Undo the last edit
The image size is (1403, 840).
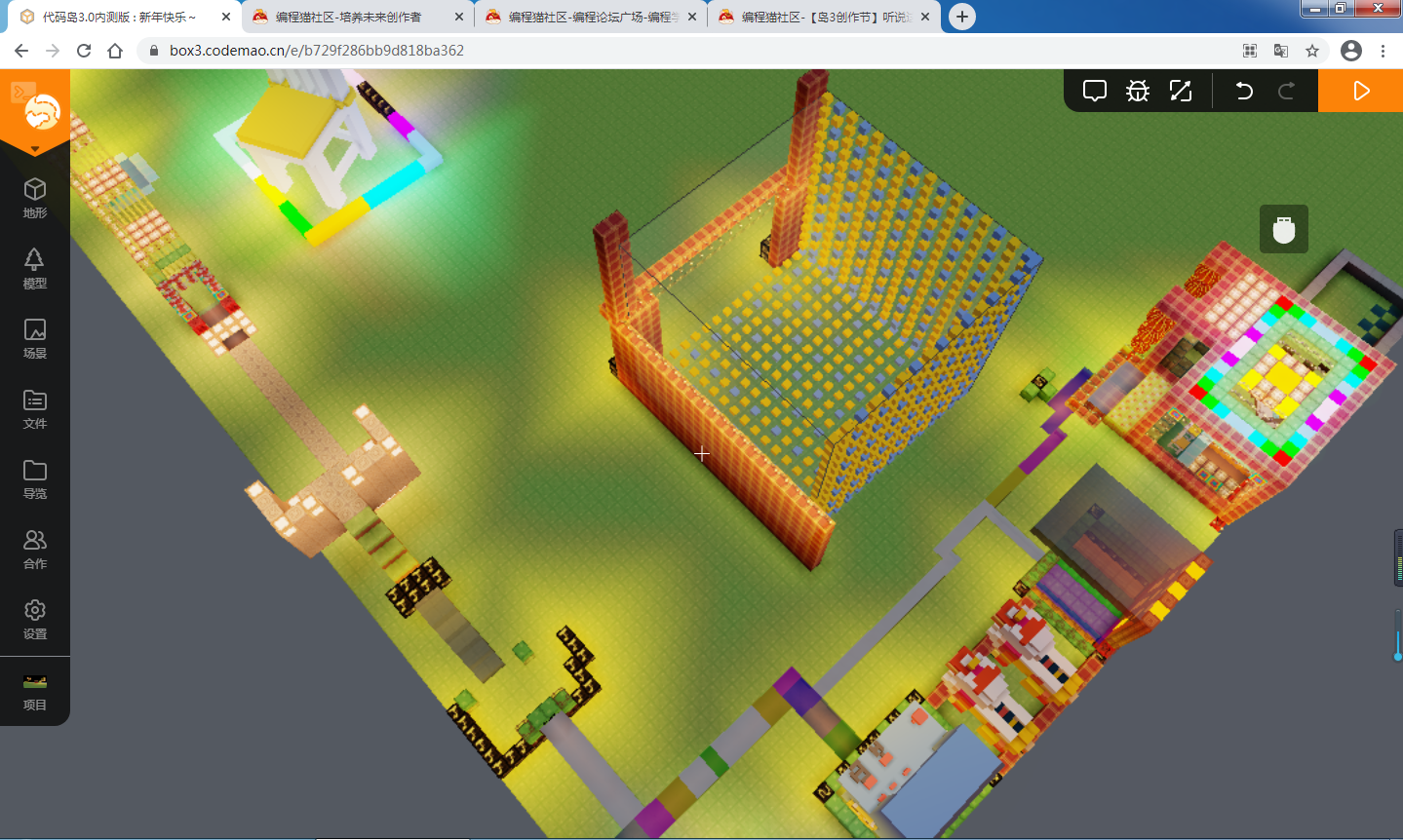(1244, 91)
